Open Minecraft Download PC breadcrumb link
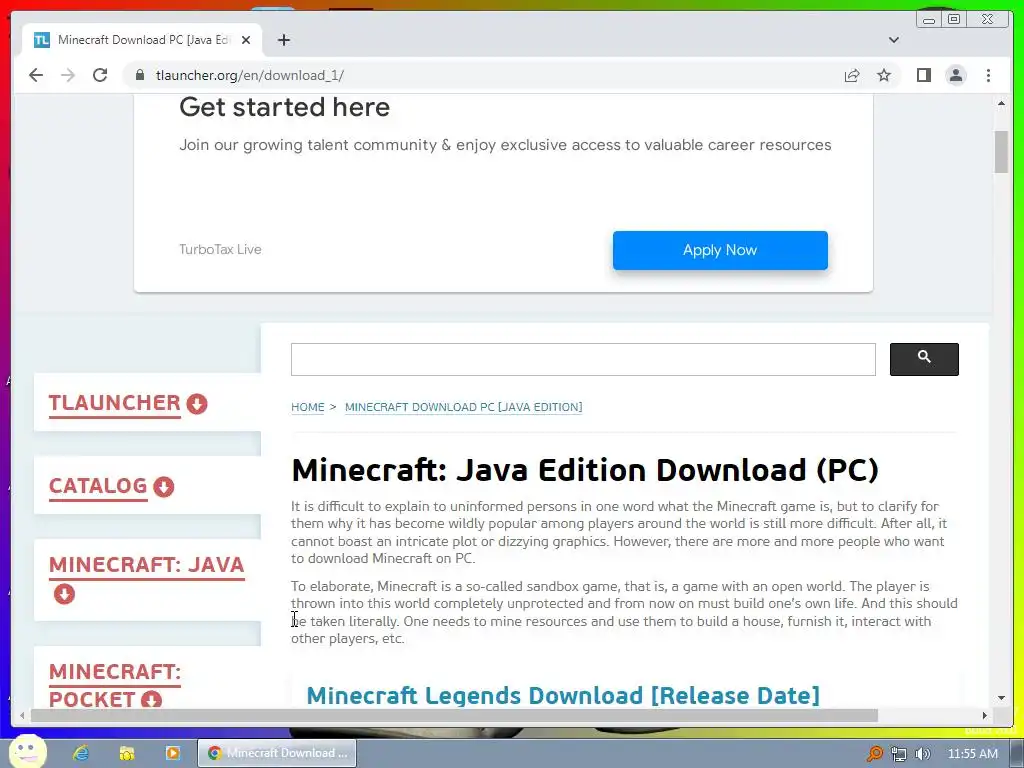 pos(464,407)
